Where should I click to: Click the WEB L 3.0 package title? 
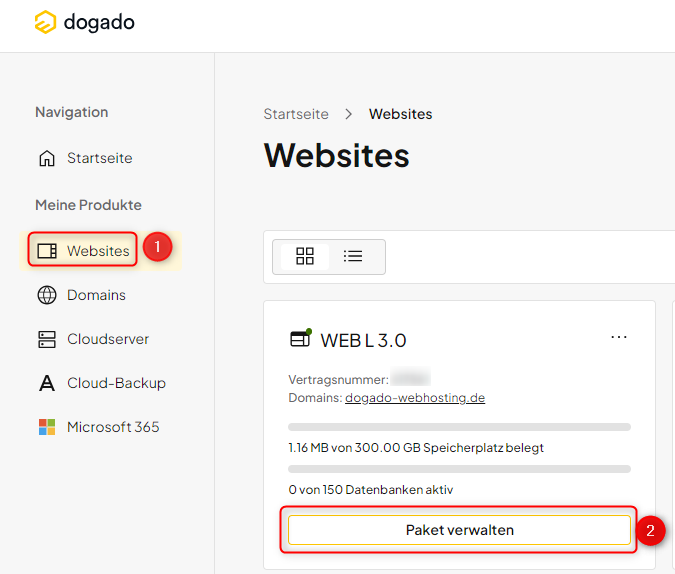(363, 341)
